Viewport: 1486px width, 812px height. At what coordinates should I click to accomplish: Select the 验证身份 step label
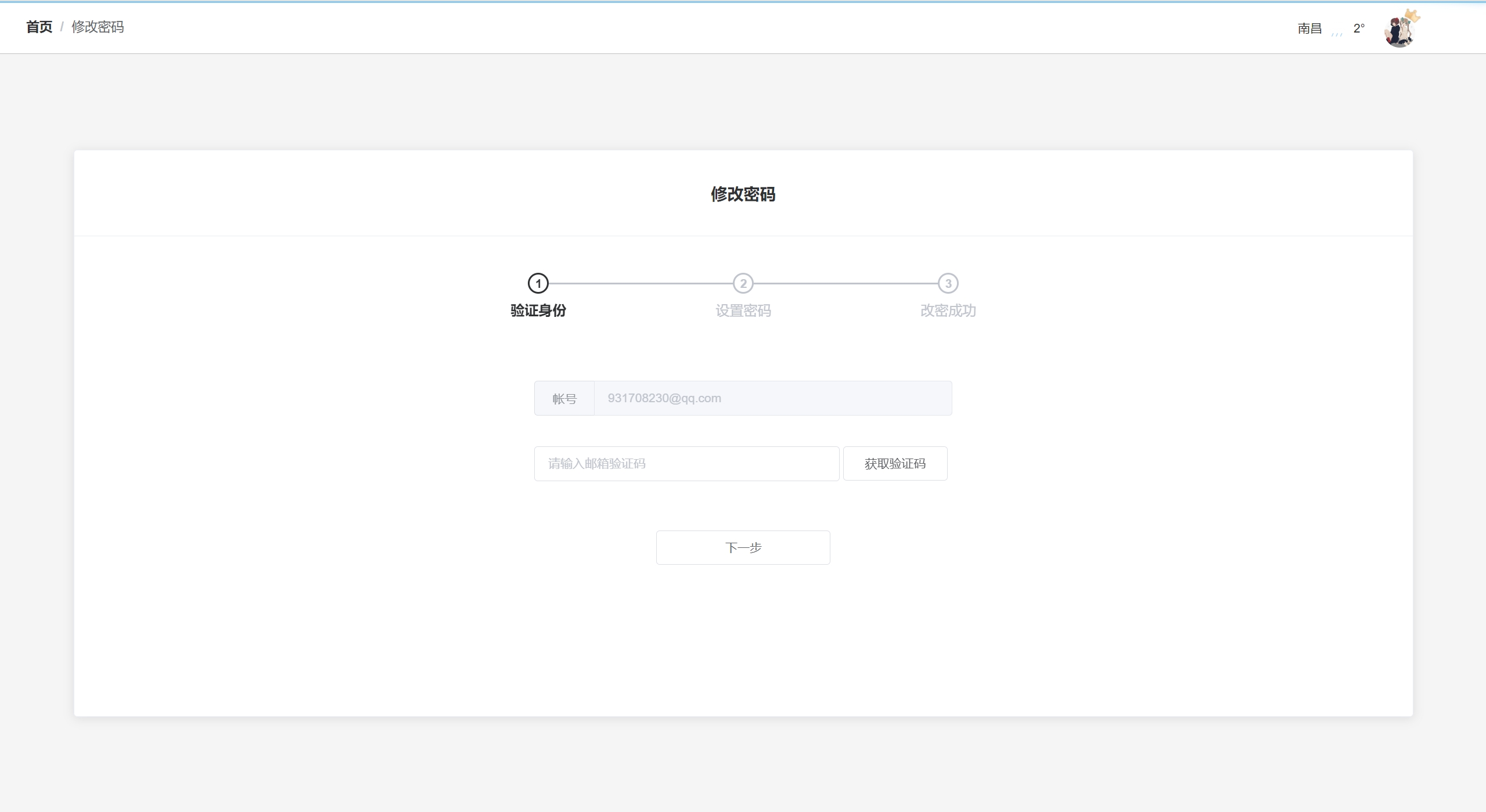coord(538,311)
